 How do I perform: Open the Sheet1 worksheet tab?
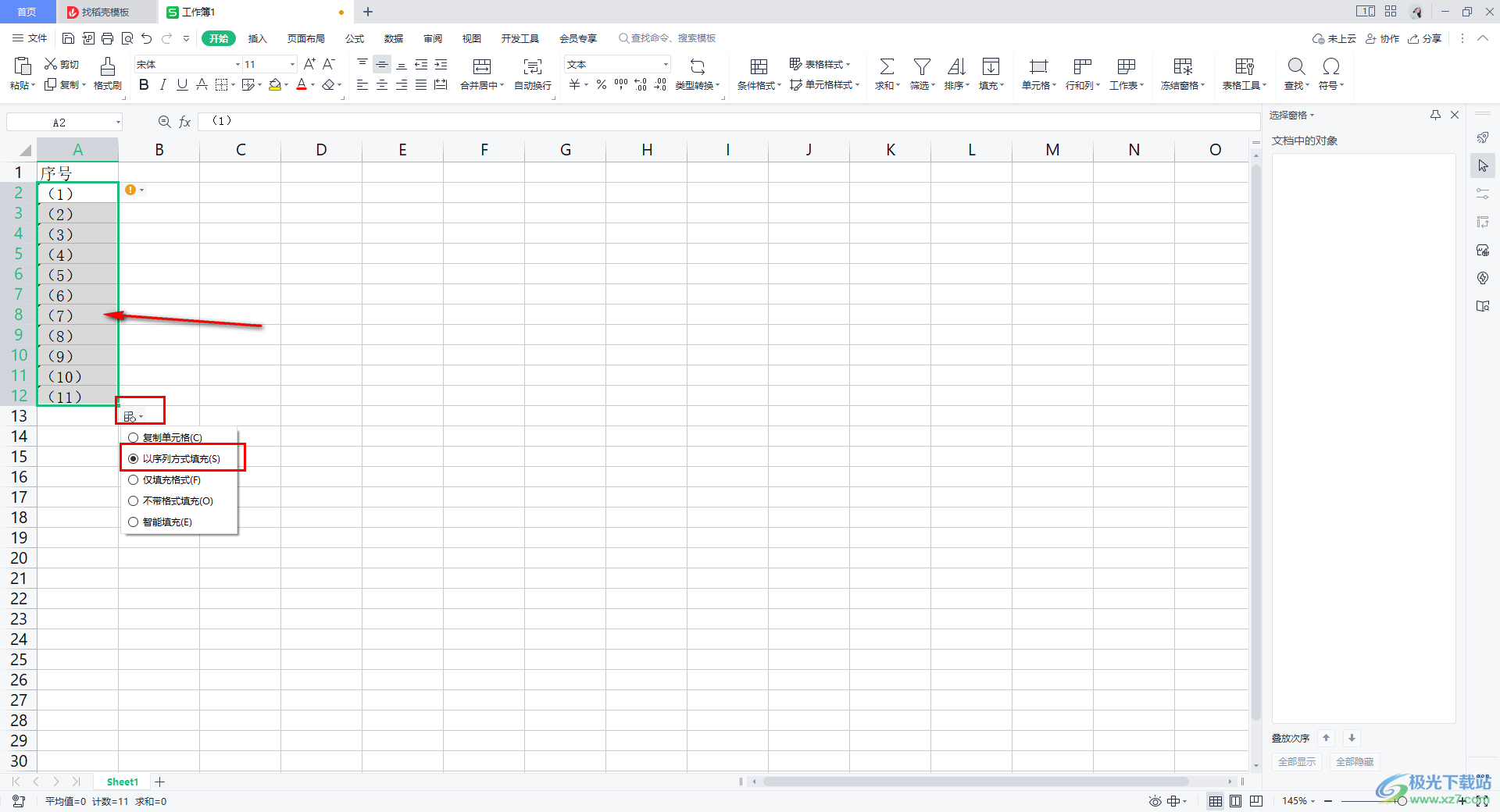point(123,782)
